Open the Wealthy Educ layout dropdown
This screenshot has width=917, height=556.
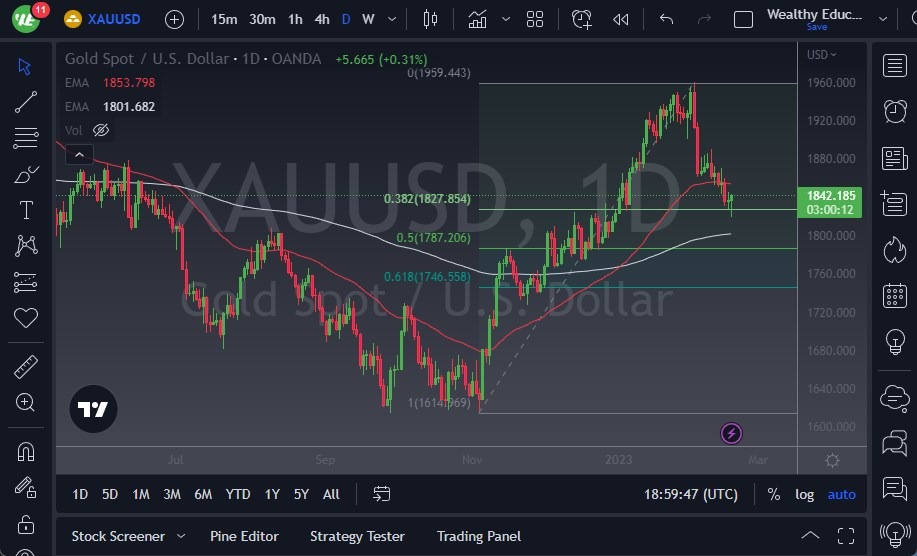pos(882,19)
